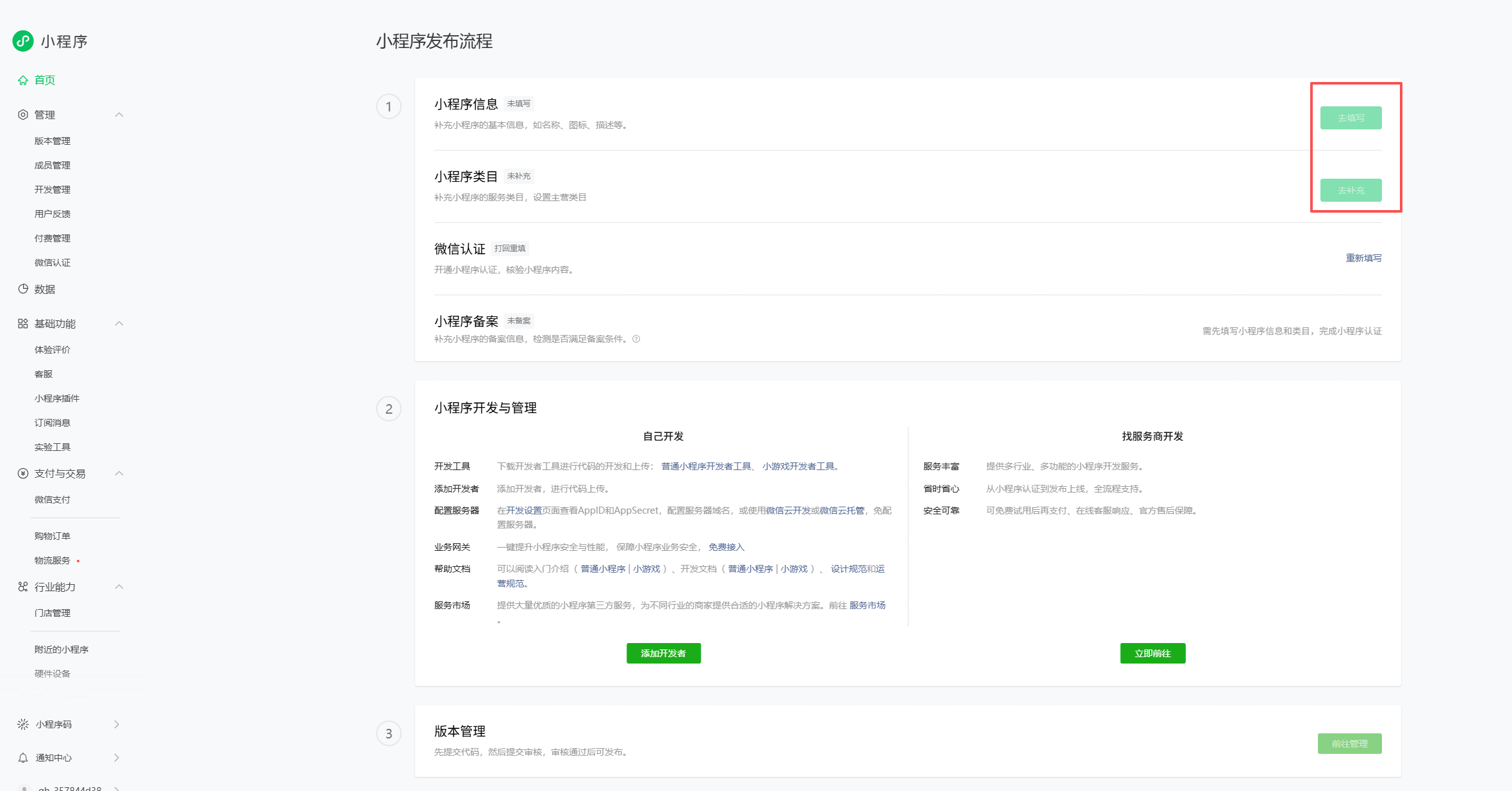Open 订阅消息 menu item
The image size is (1512, 791).
pyautogui.click(x=53, y=423)
